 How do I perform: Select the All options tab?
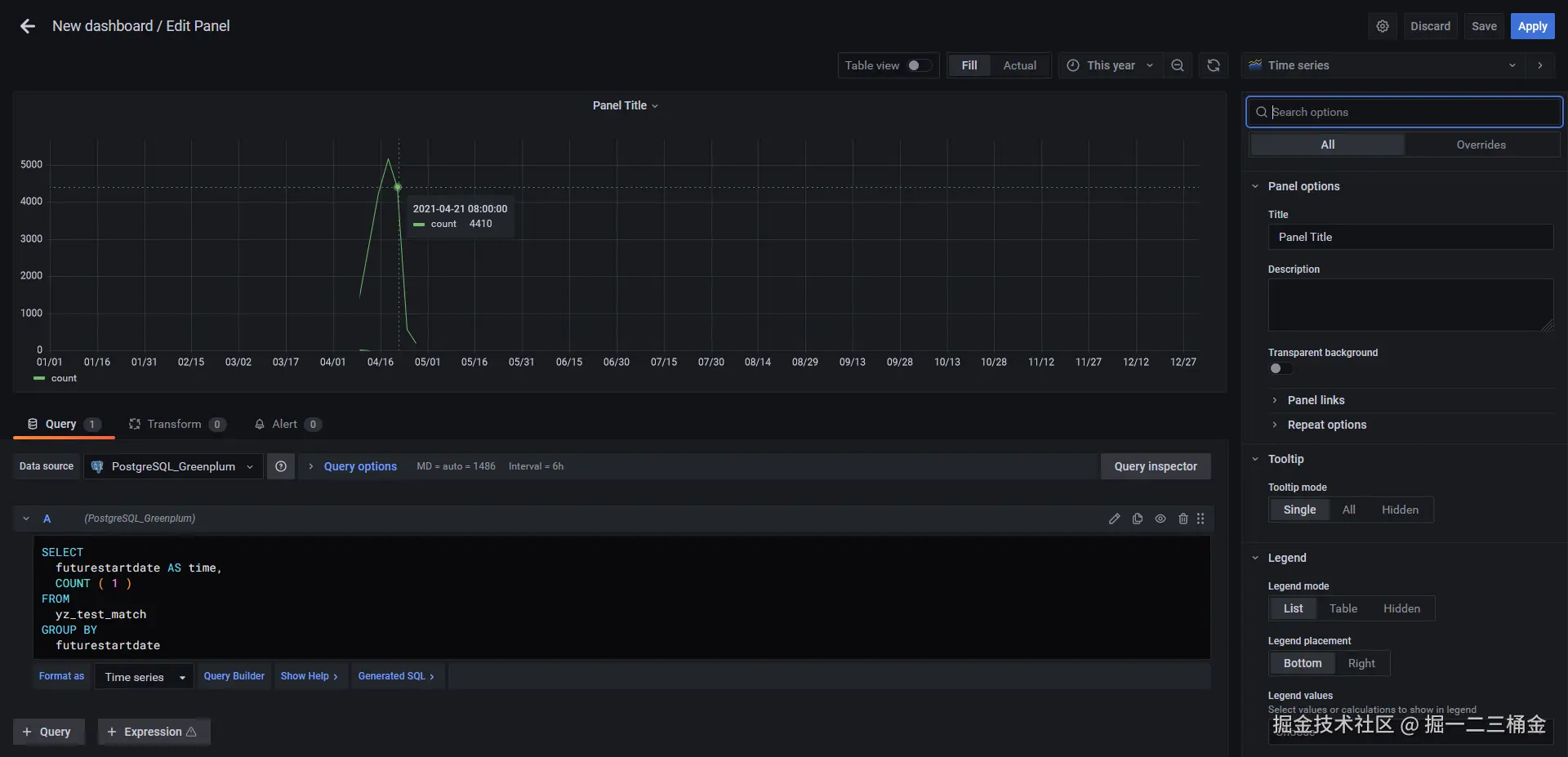pyautogui.click(x=1327, y=145)
